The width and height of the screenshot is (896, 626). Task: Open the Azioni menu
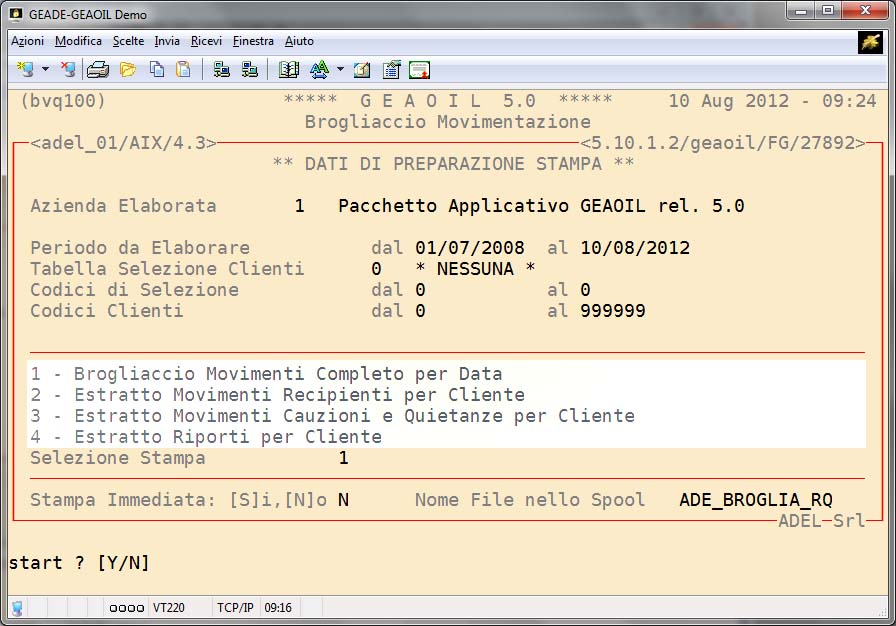[x=27, y=41]
